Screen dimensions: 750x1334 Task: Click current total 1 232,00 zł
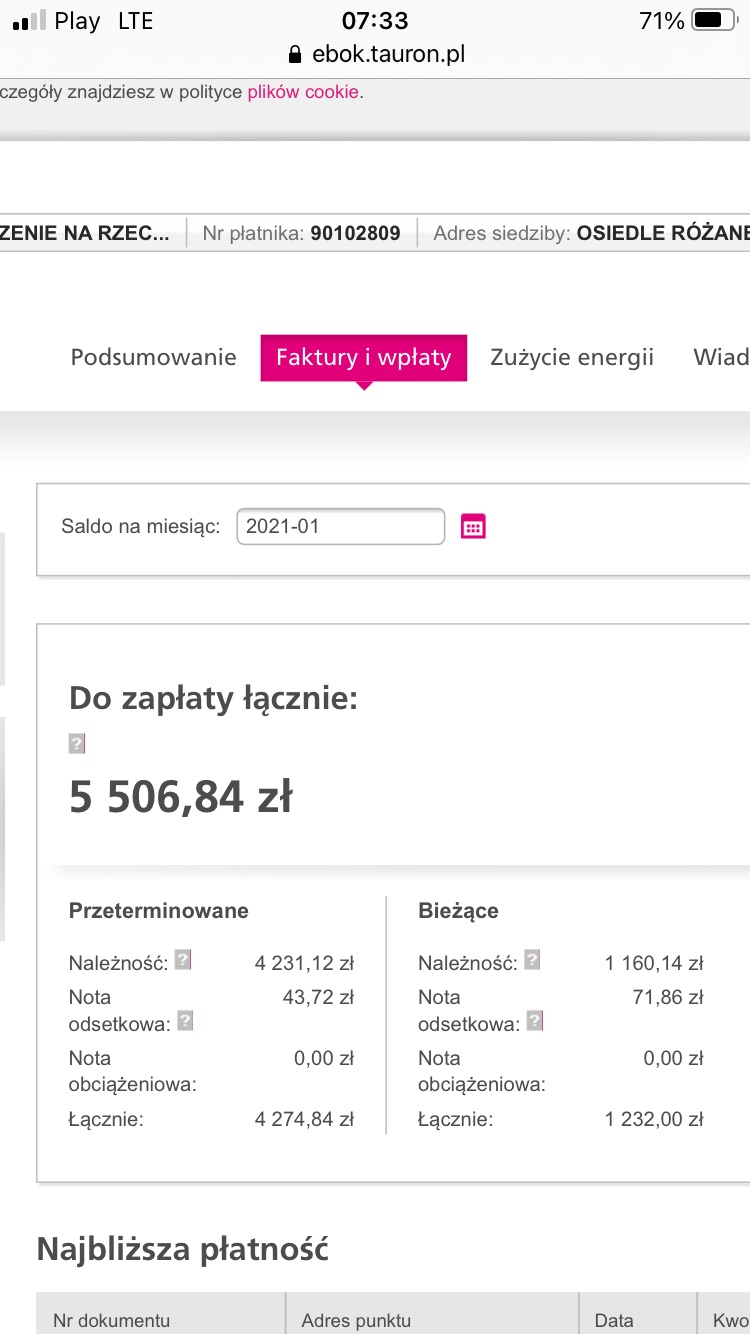[x=654, y=1119]
